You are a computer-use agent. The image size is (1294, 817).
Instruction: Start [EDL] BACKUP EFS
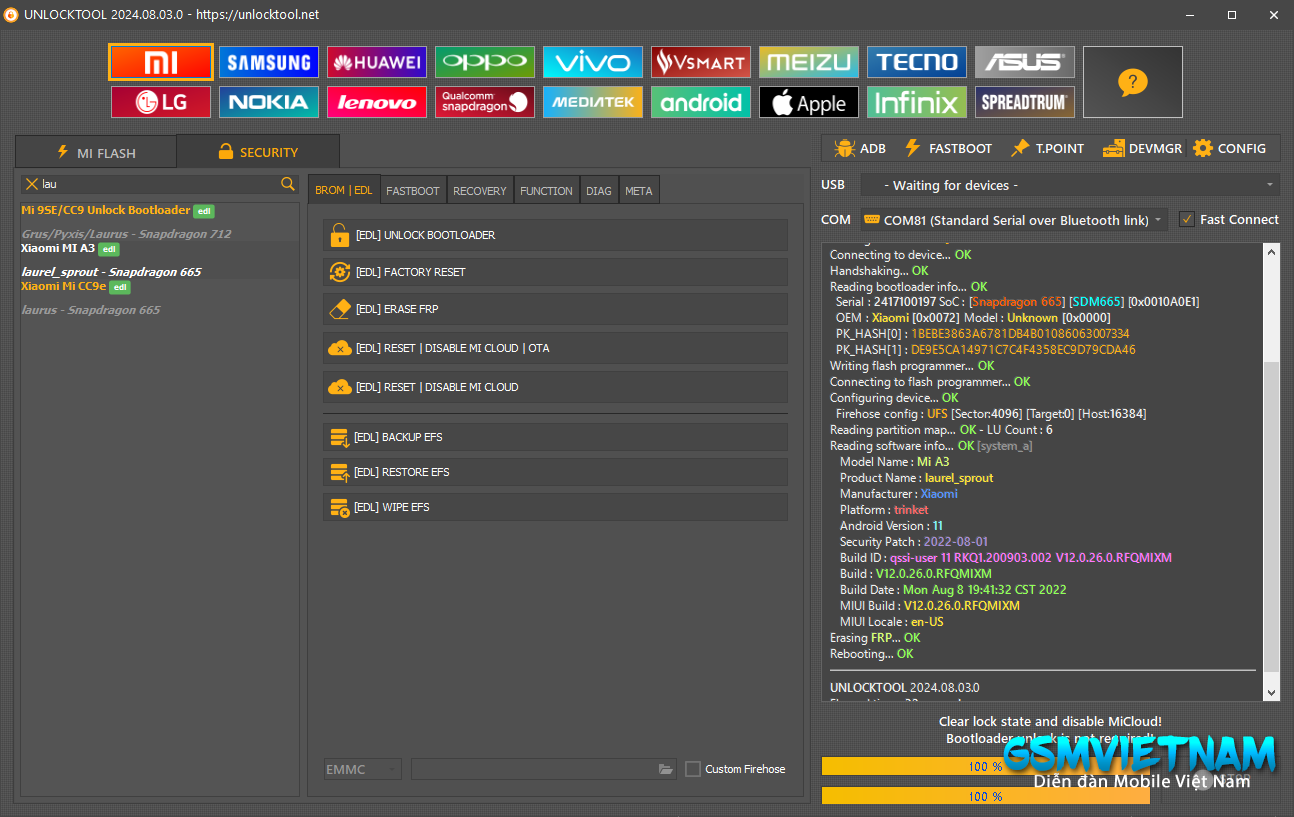pyautogui.click(x=555, y=437)
